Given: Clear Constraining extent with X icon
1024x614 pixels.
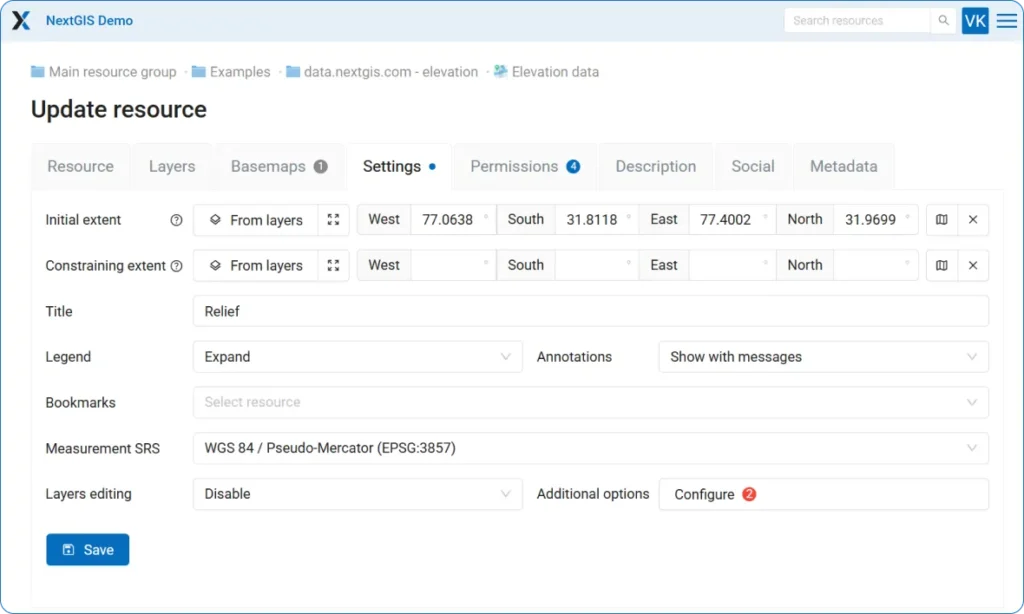Looking at the screenshot, I should (973, 265).
